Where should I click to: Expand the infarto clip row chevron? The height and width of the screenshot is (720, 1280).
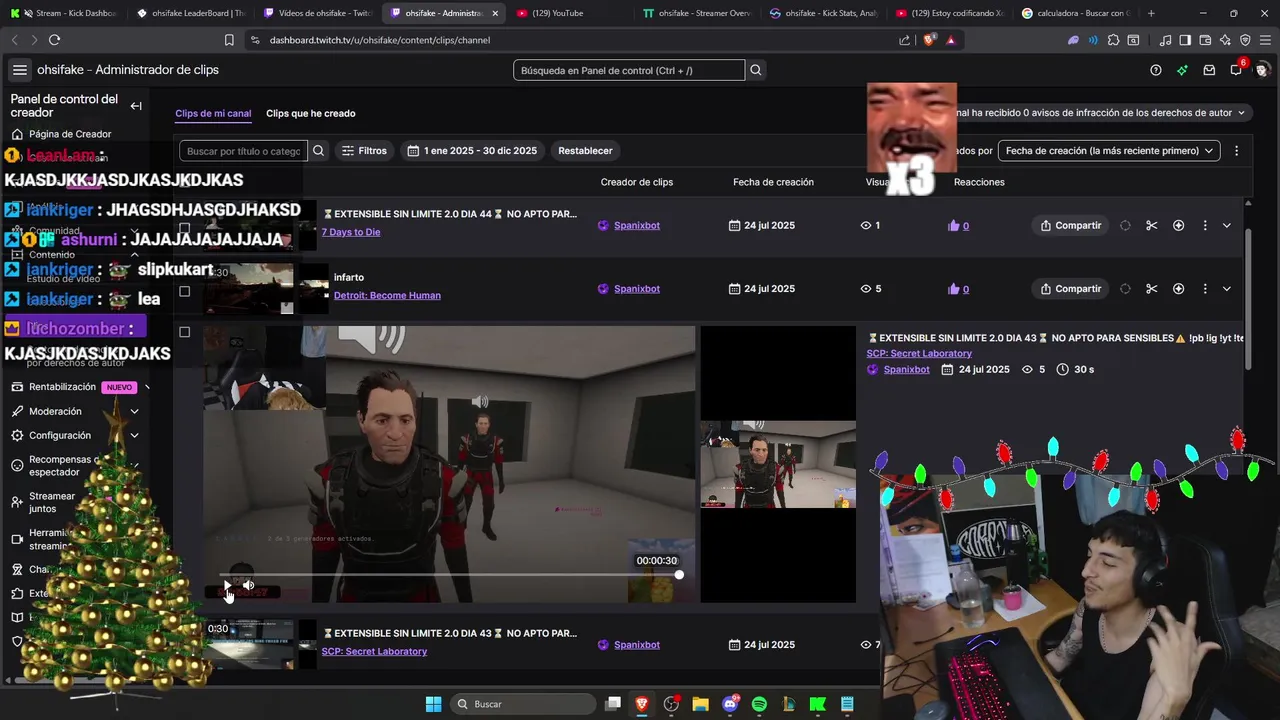(x=1227, y=289)
